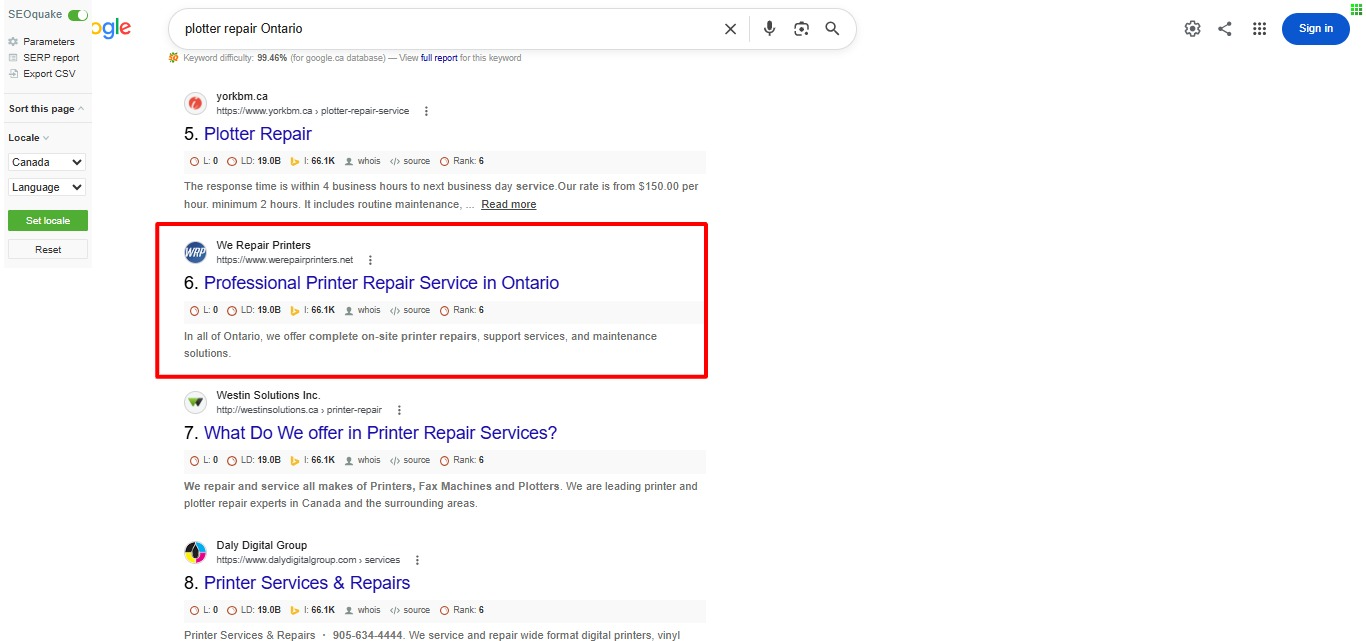
Task: Click the Reset button
Action: pos(48,249)
